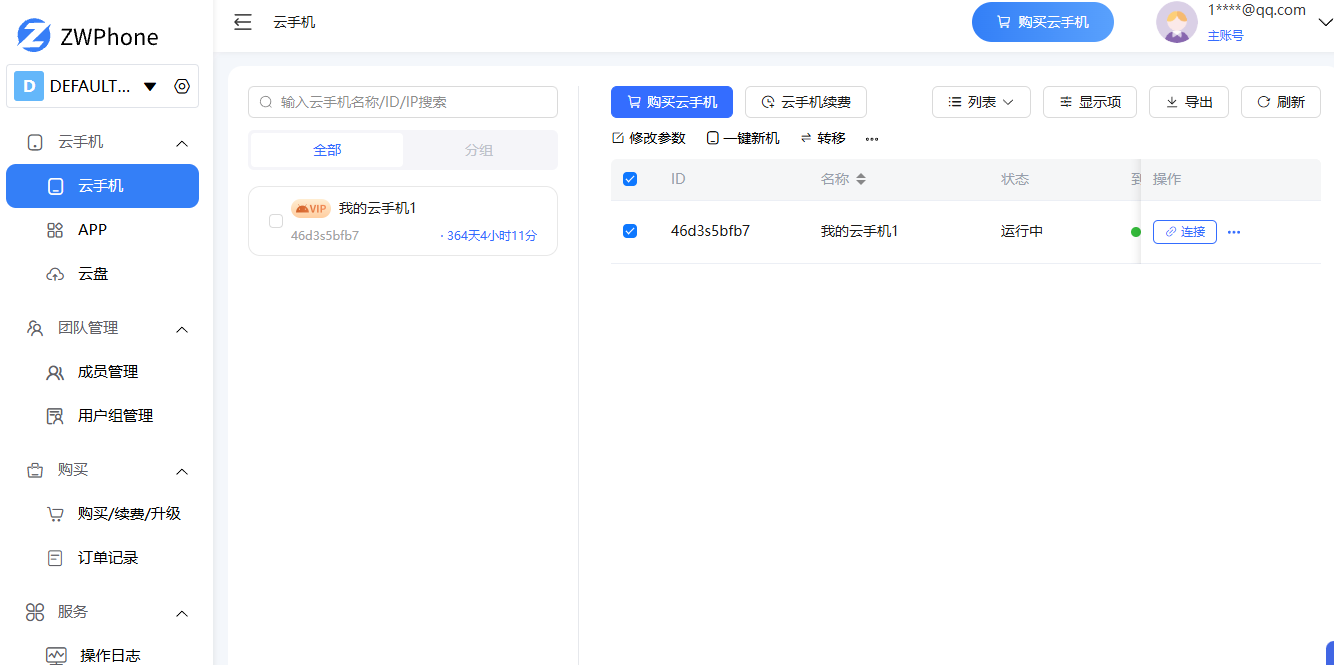The width and height of the screenshot is (1334, 665).
Task: Click the 云手机续费 button
Action: [806, 102]
